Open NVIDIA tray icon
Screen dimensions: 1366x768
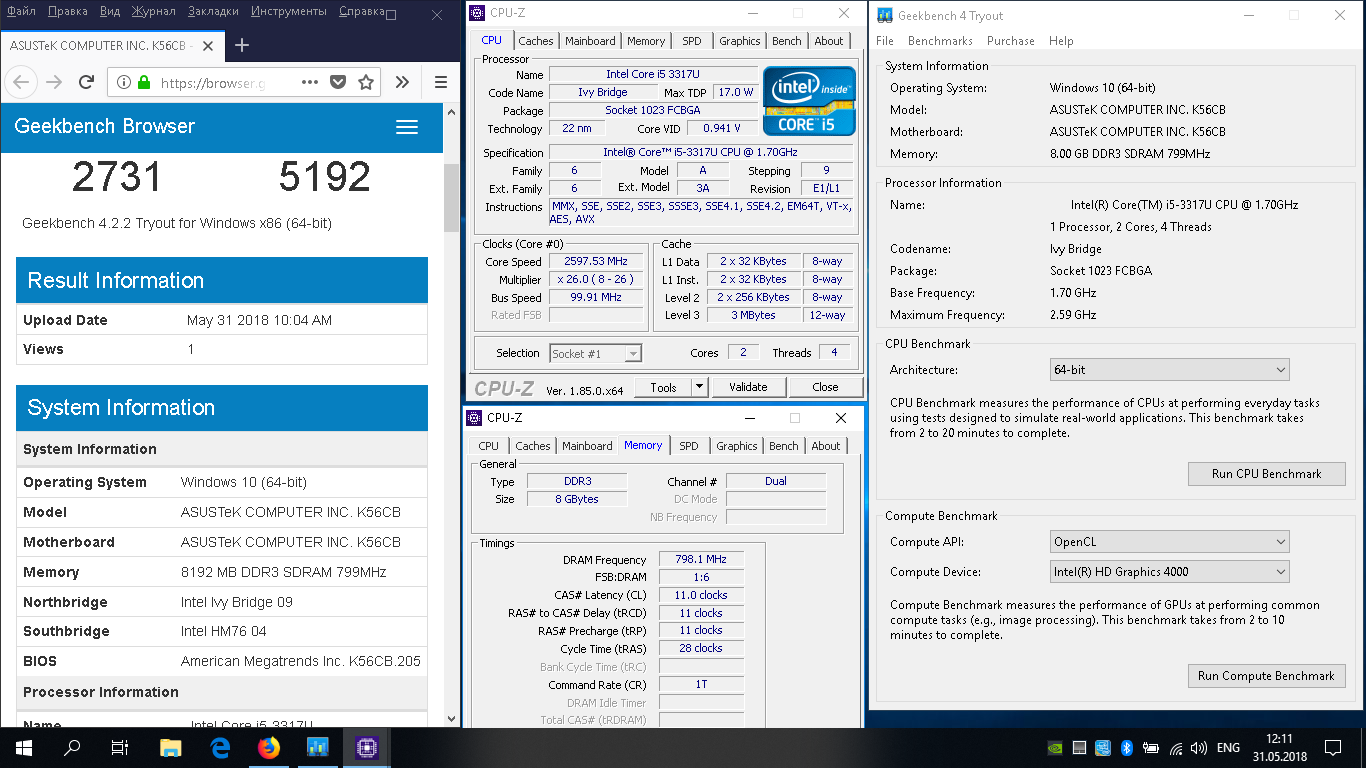[x=1055, y=747]
